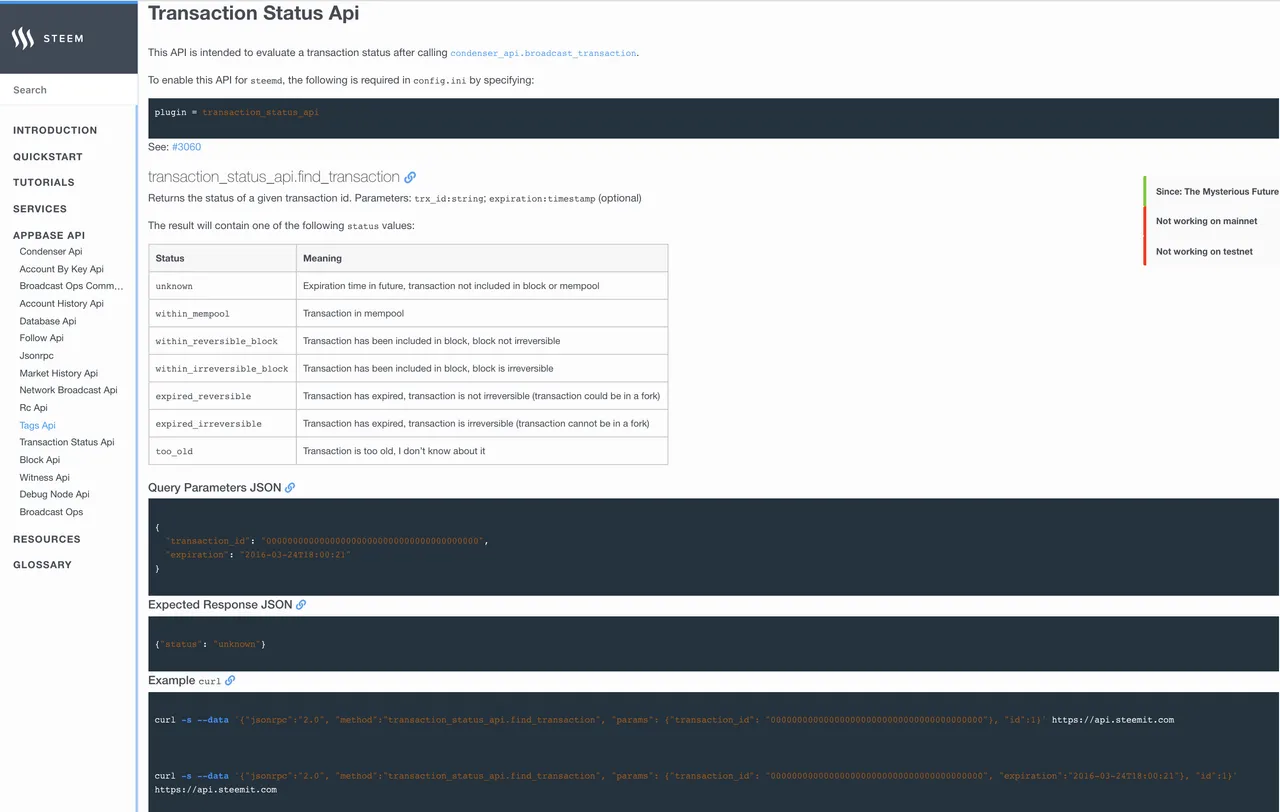1280x812 pixels.
Task: Open the Quickstart section
Action: [x=48, y=156]
